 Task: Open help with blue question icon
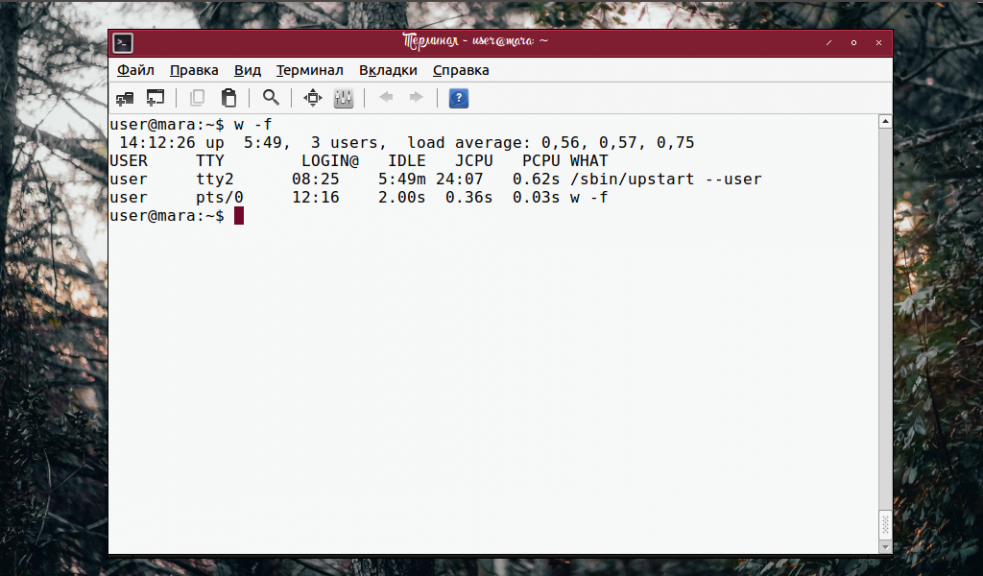458,98
